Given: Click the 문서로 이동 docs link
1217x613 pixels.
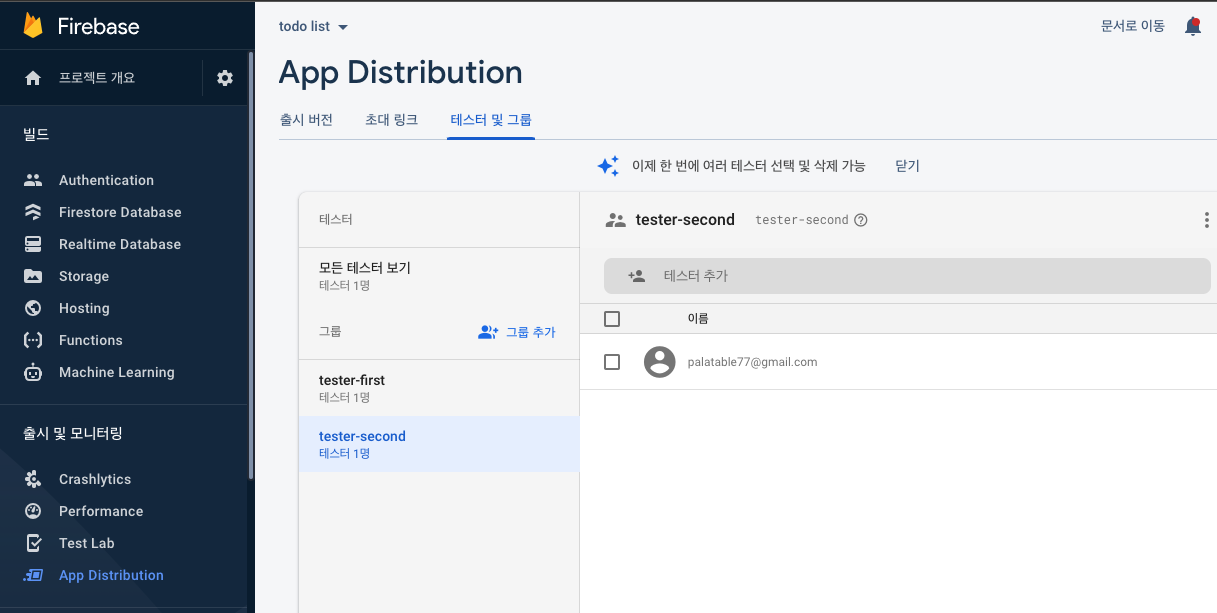Looking at the screenshot, I should tap(1133, 26).
